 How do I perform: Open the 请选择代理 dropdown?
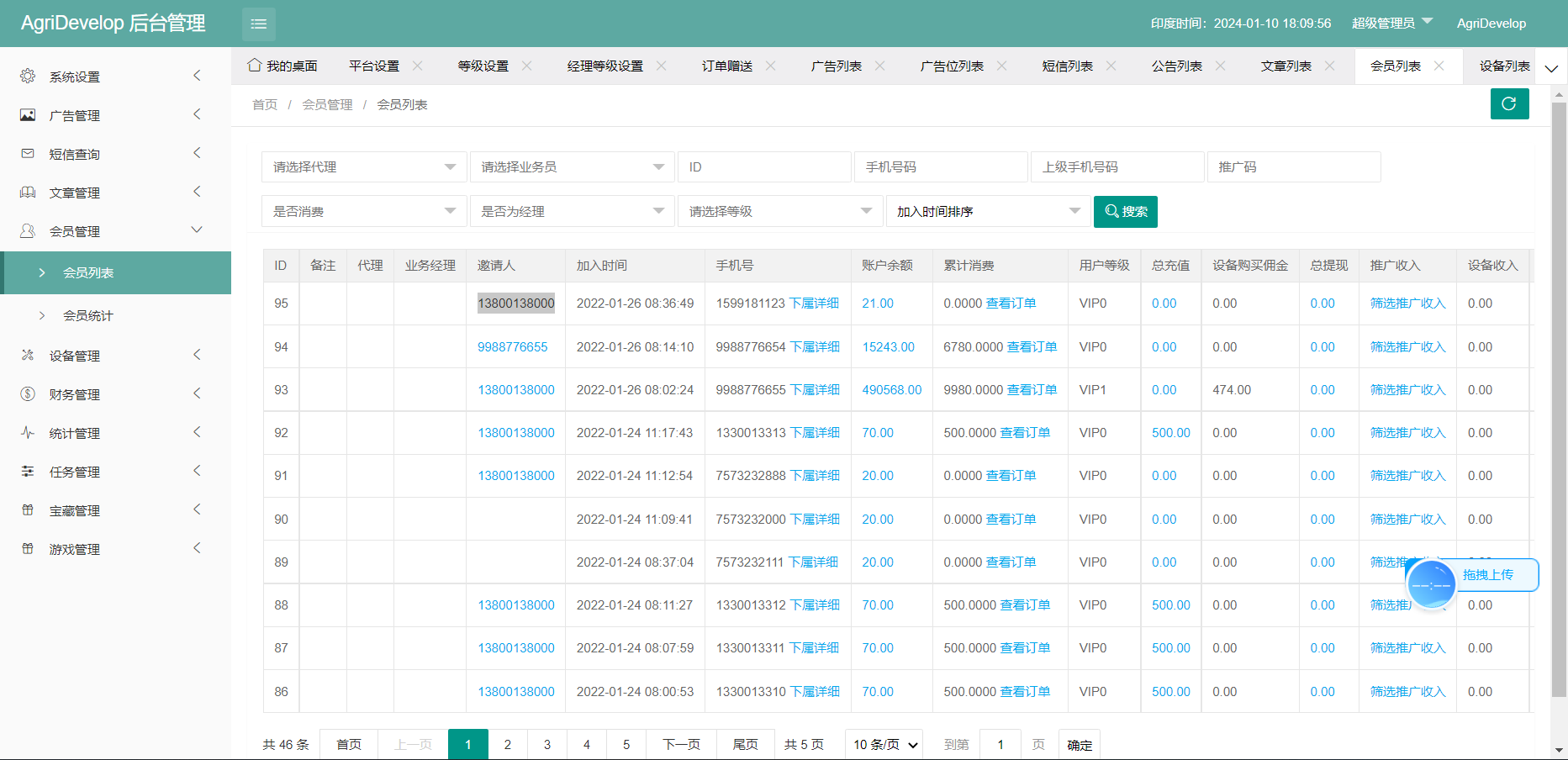(363, 166)
